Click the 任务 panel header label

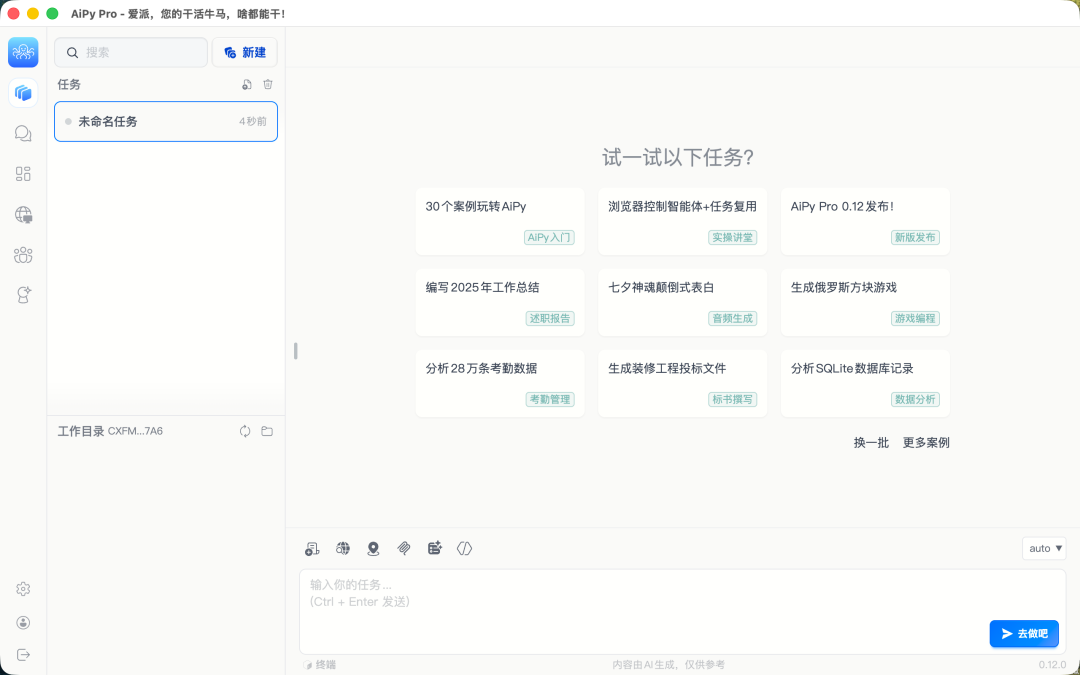tap(69, 84)
